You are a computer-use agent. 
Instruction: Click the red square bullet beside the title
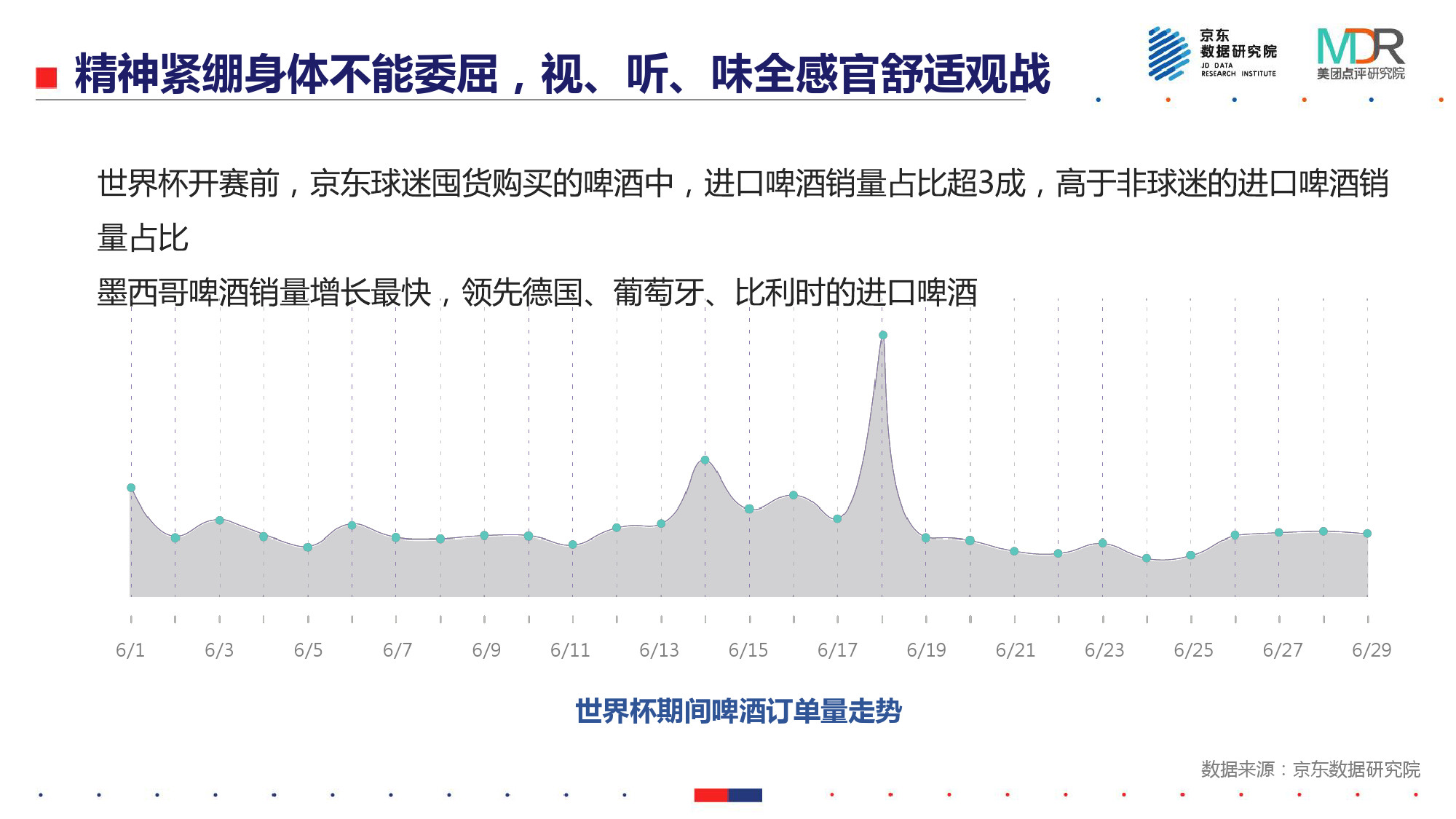coord(47,78)
